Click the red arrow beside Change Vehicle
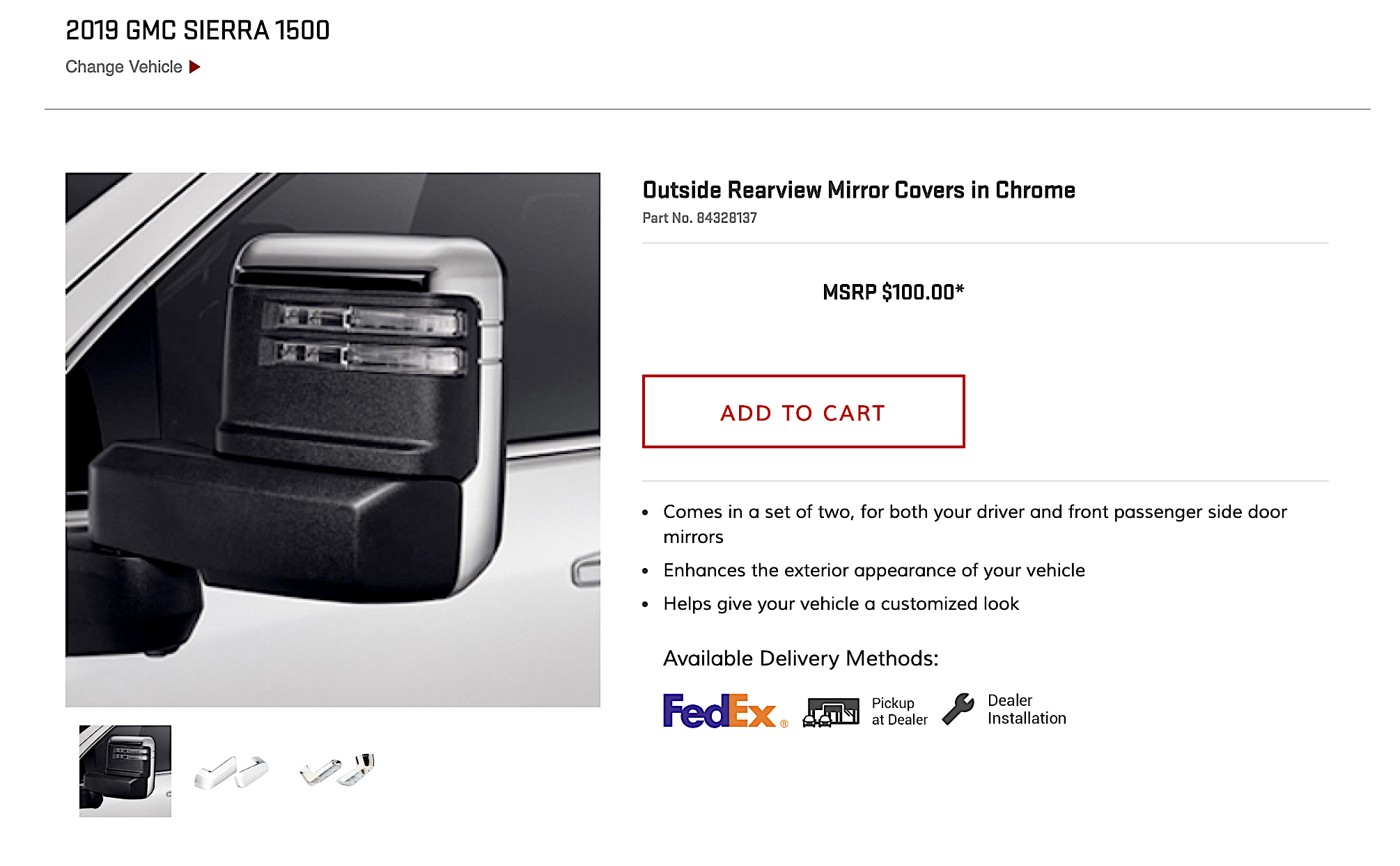1400x866 pixels. (x=195, y=67)
